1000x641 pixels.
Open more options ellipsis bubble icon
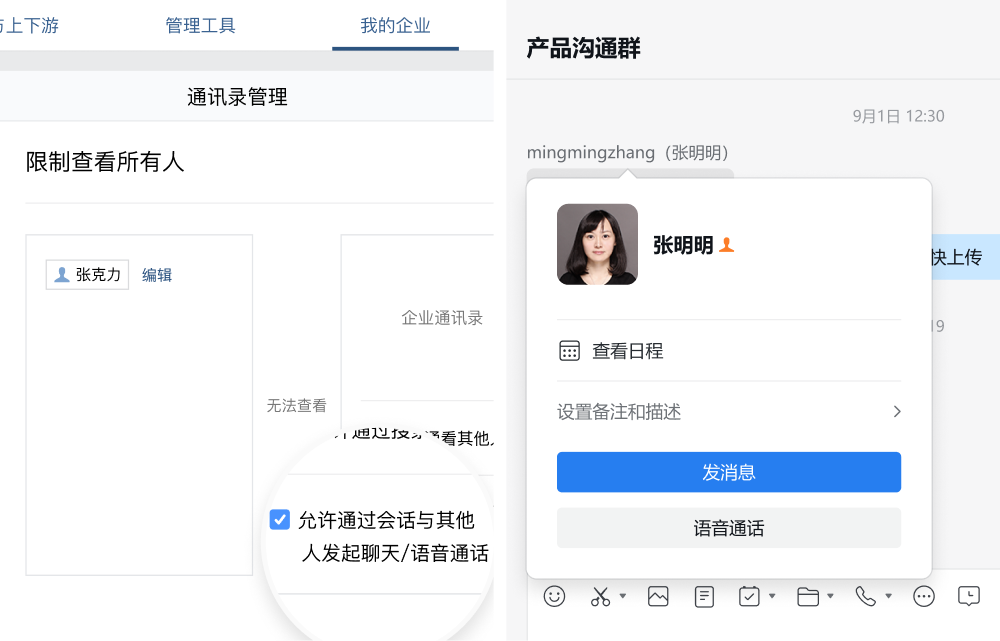coord(923,596)
